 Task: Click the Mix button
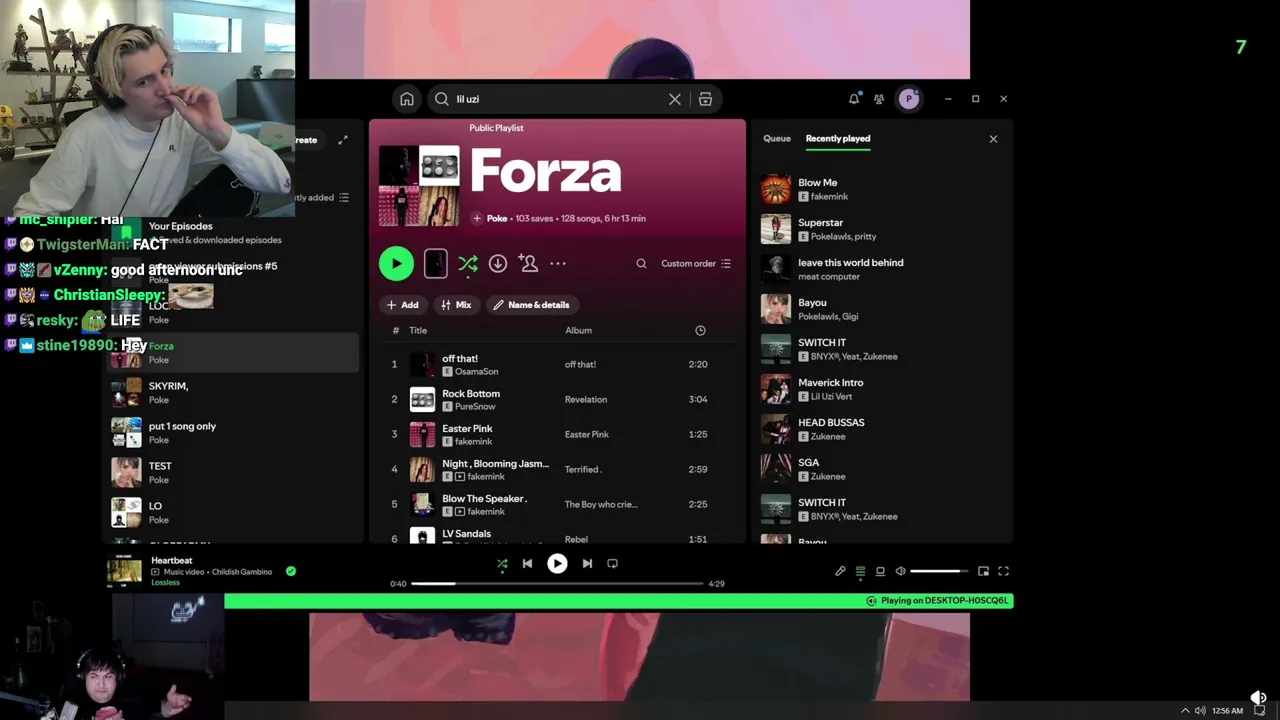456,305
